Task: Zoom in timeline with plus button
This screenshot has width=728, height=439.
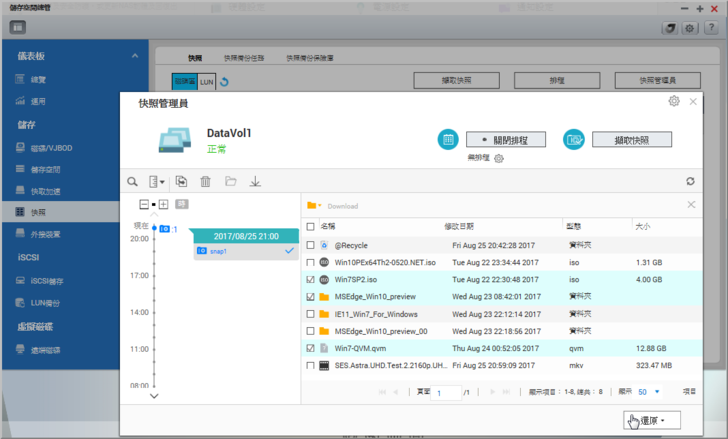Action: [163, 204]
